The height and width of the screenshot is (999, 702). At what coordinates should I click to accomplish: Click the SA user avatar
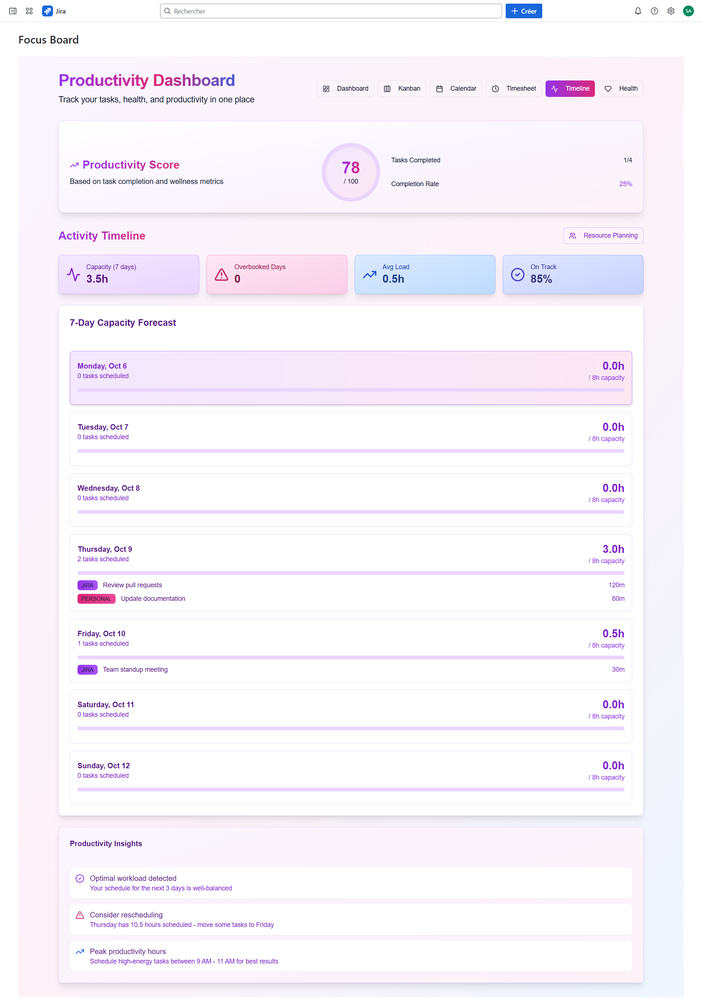coord(687,11)
